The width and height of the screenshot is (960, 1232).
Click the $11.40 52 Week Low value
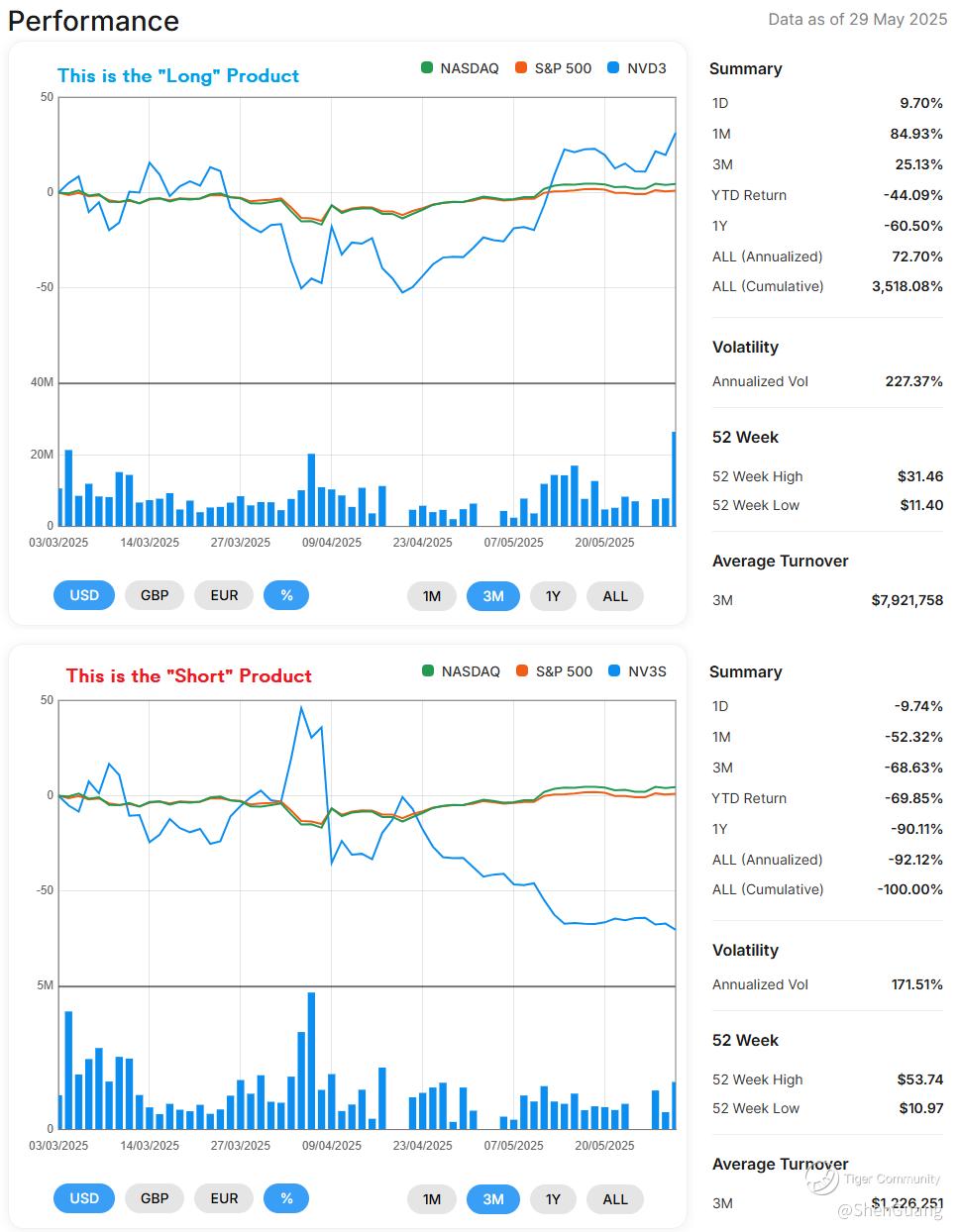(x=920, y=505)
